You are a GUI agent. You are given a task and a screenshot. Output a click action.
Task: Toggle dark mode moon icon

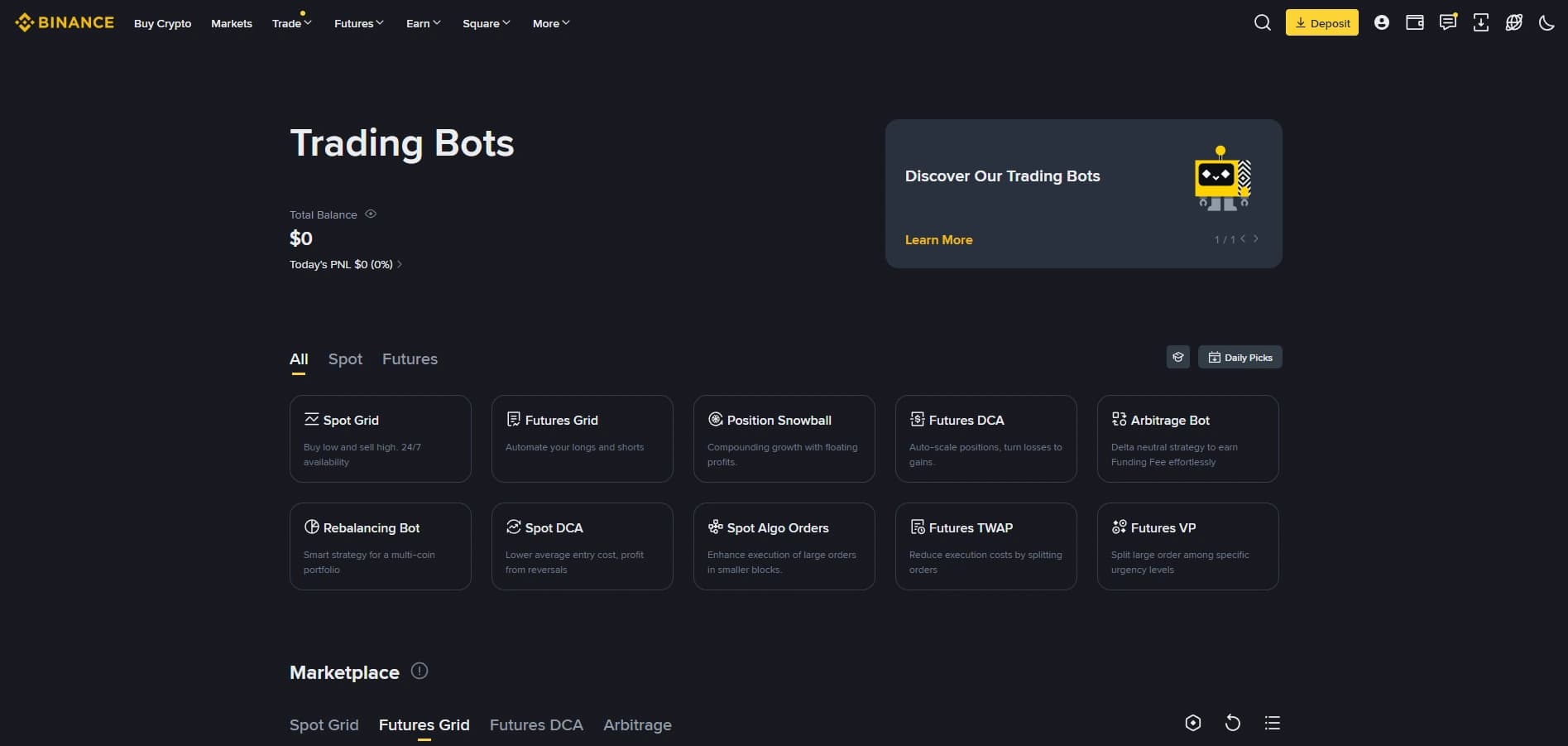[1546, 22]
